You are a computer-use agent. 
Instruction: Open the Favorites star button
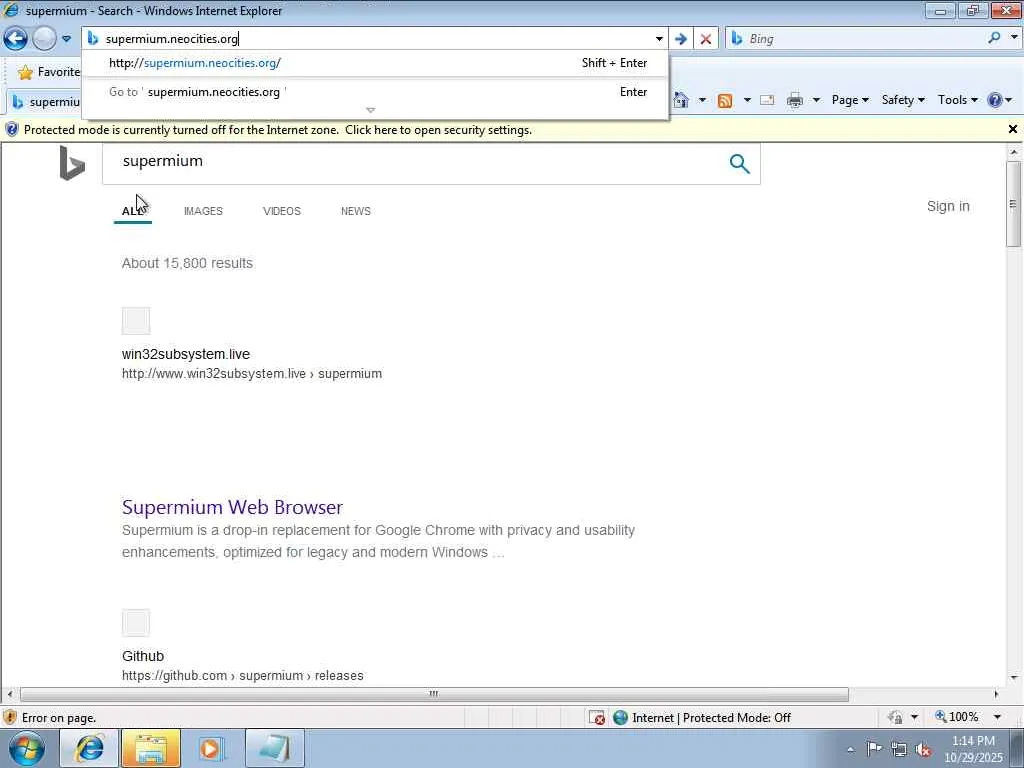pos(48,72)
